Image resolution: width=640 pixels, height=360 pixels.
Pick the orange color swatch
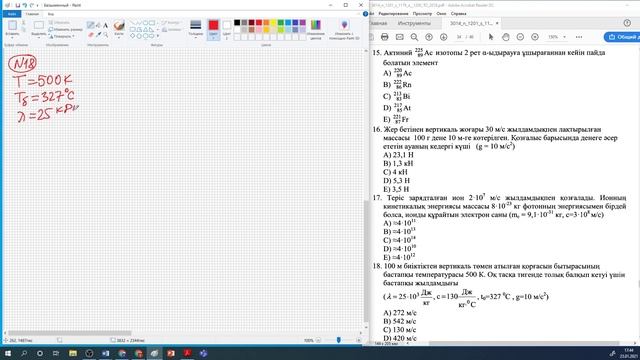pos(266,22)
